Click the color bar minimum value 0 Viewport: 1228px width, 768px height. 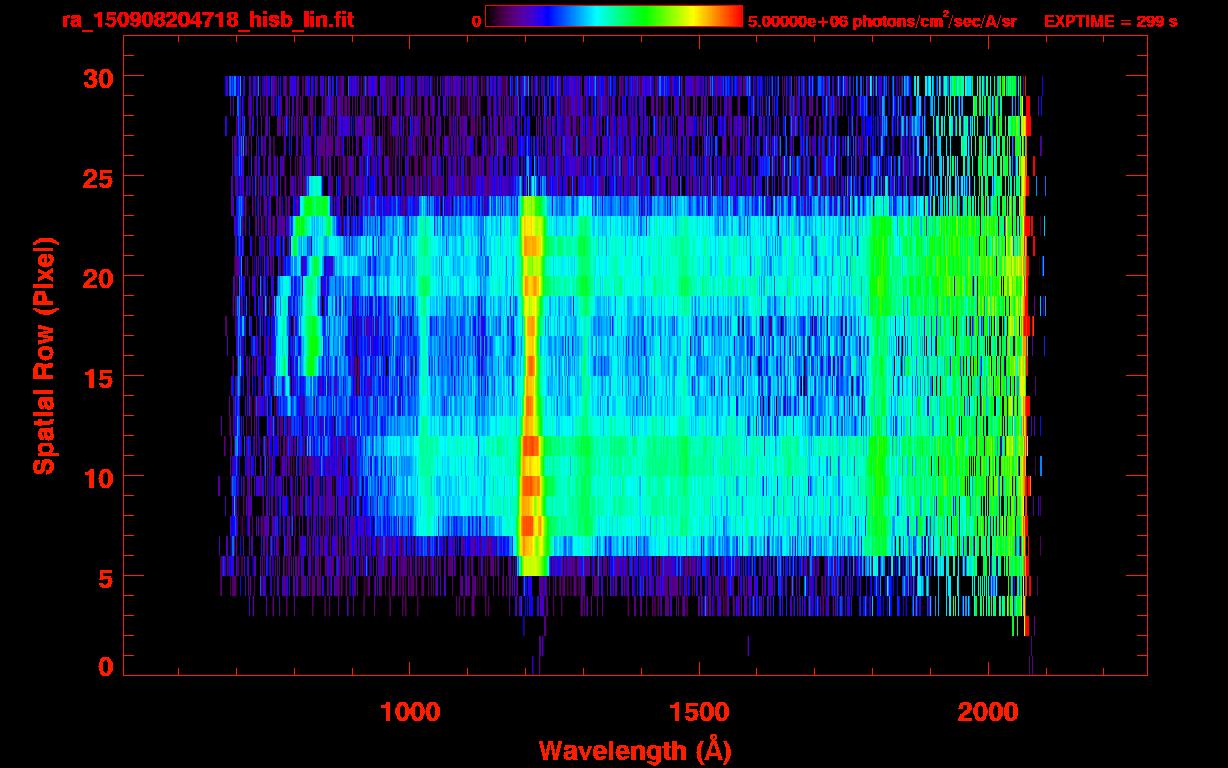click(476, 22)
